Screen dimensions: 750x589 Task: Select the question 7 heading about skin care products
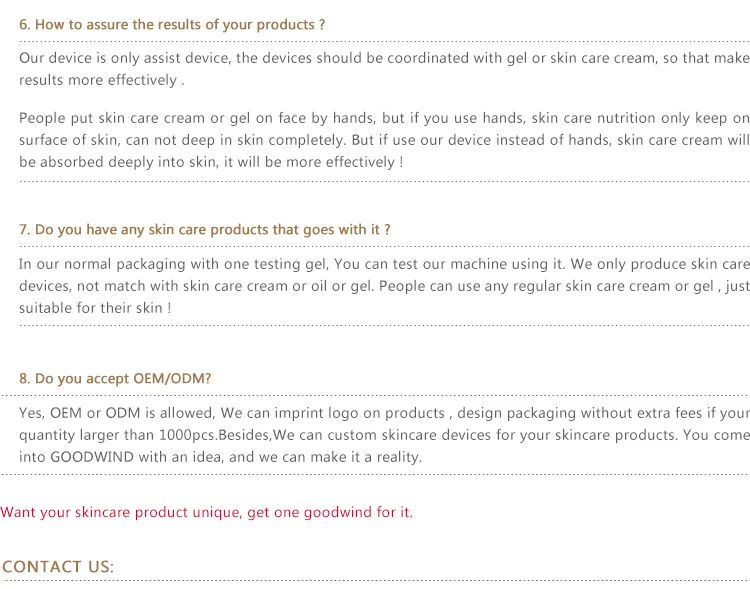coord(205,229)
